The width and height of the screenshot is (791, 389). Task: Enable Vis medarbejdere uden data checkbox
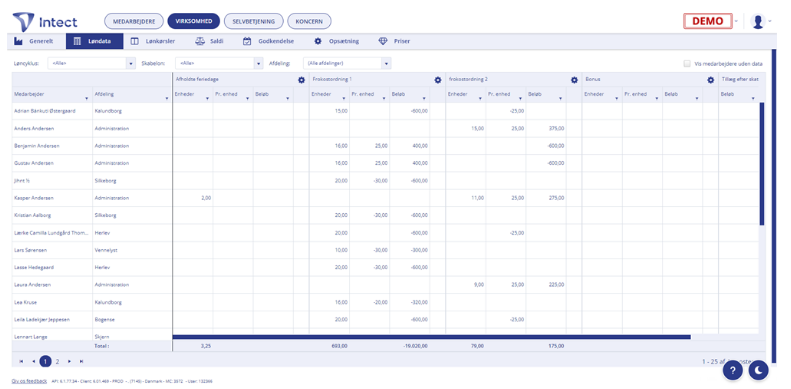(x=687, y=64)
